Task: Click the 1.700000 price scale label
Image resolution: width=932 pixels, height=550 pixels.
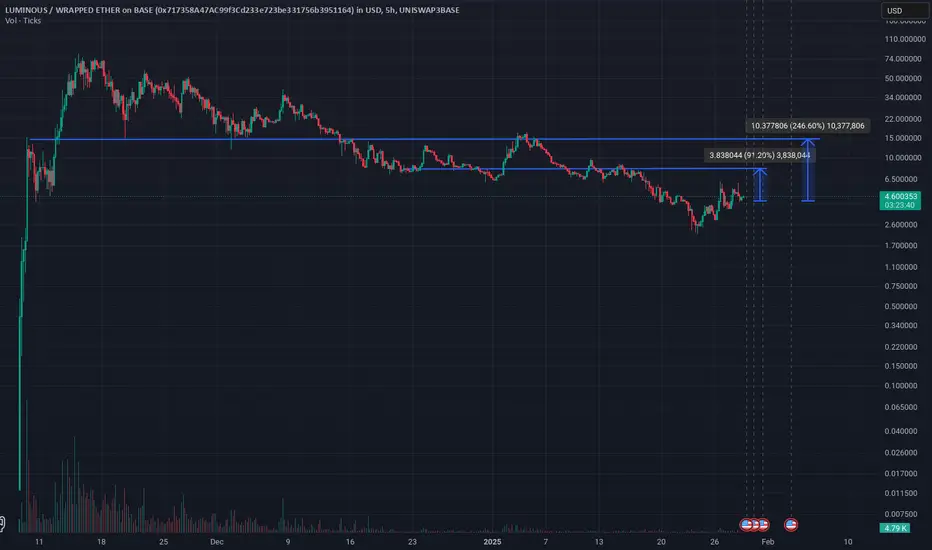Action: 902,246
